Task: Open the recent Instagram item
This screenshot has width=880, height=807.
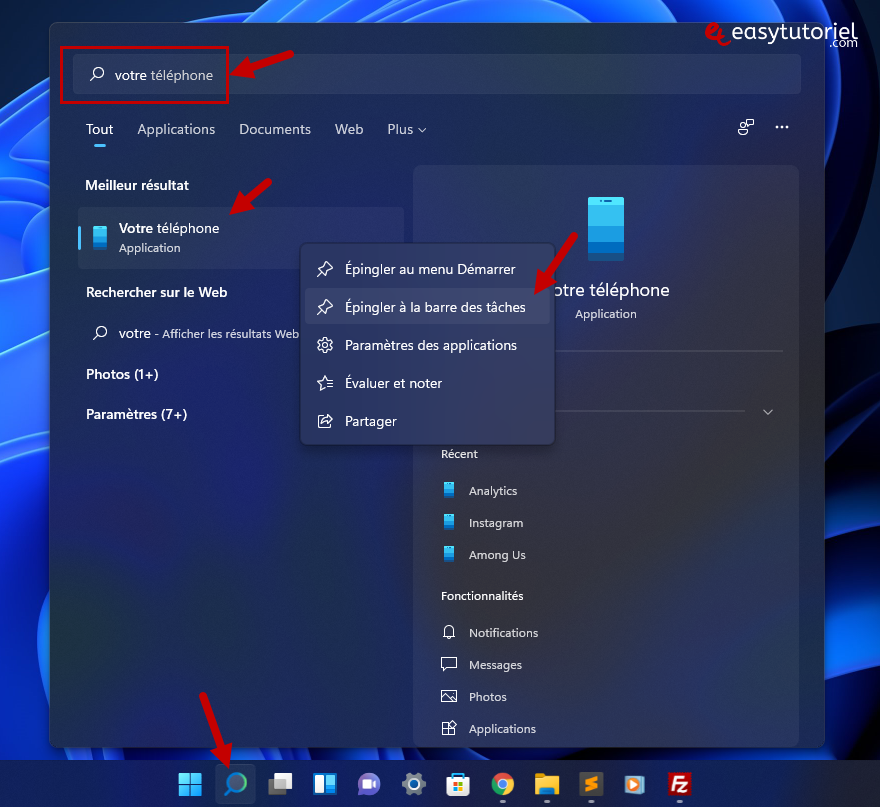Action: [x=496, y=522]
